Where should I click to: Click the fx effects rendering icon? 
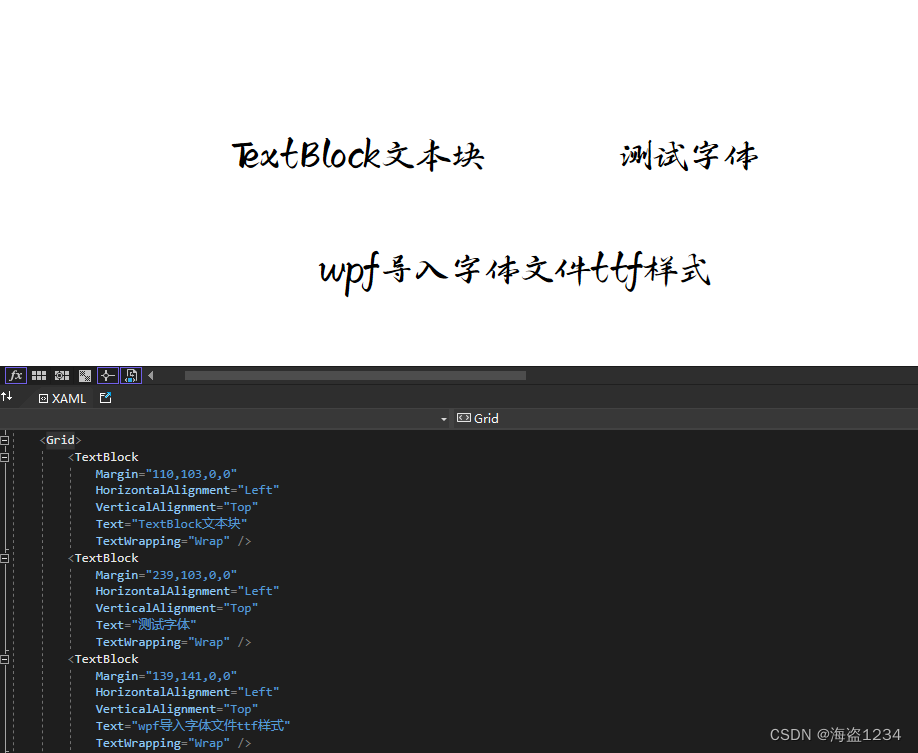(x=15, y=375)
